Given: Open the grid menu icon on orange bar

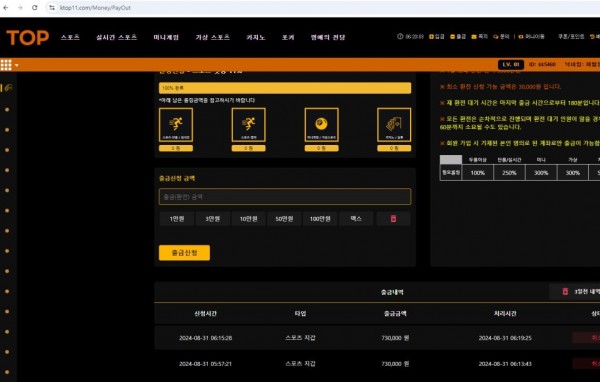Looking at the screenshot, I should coord(6,65).
